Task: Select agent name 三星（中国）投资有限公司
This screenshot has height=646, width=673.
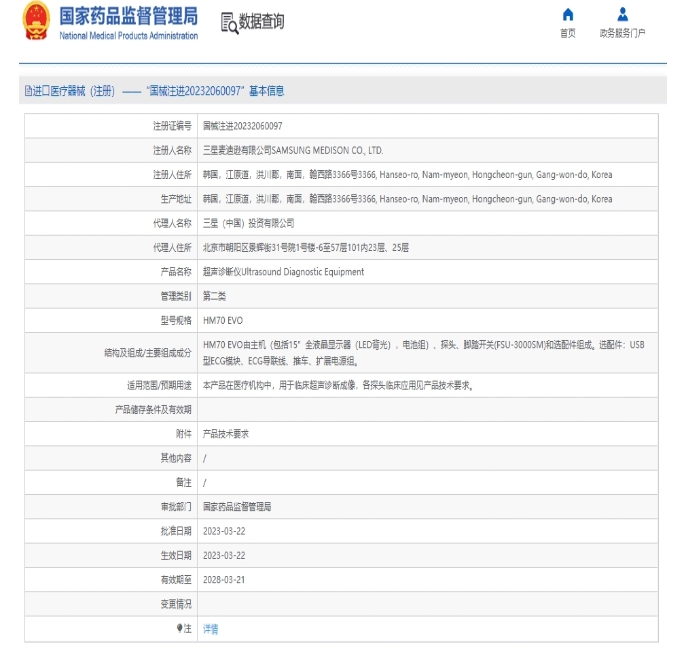Action: point(249,223)
